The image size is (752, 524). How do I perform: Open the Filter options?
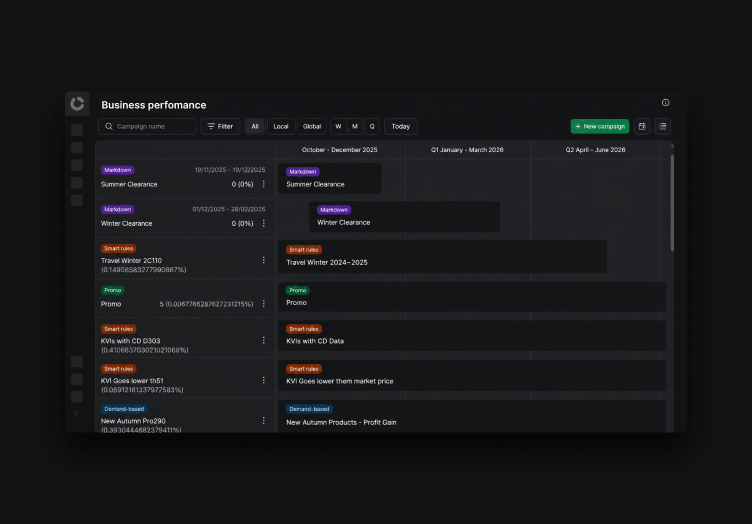click(x=220, y=127)
